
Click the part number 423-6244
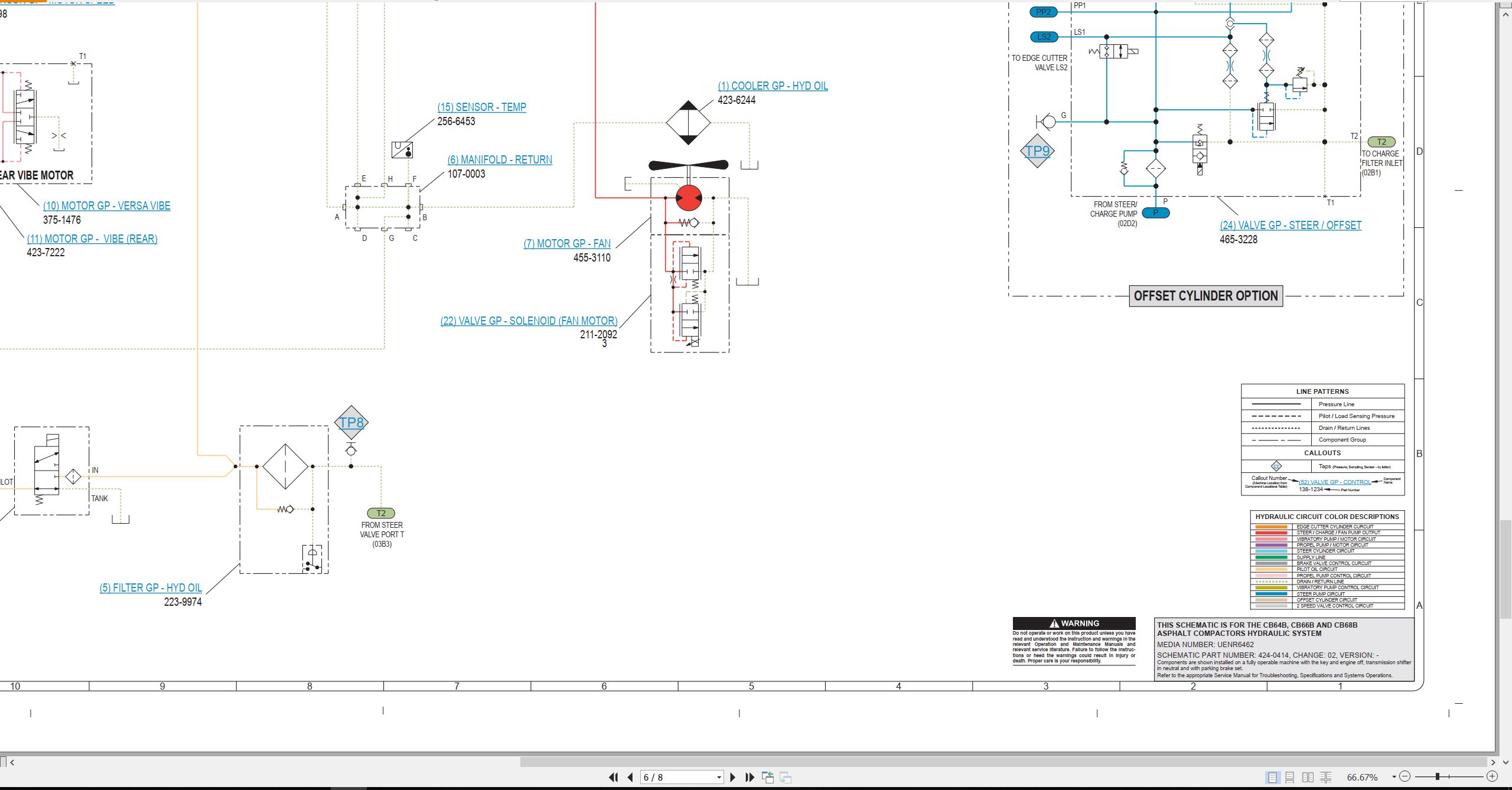[x=737, y=100]
